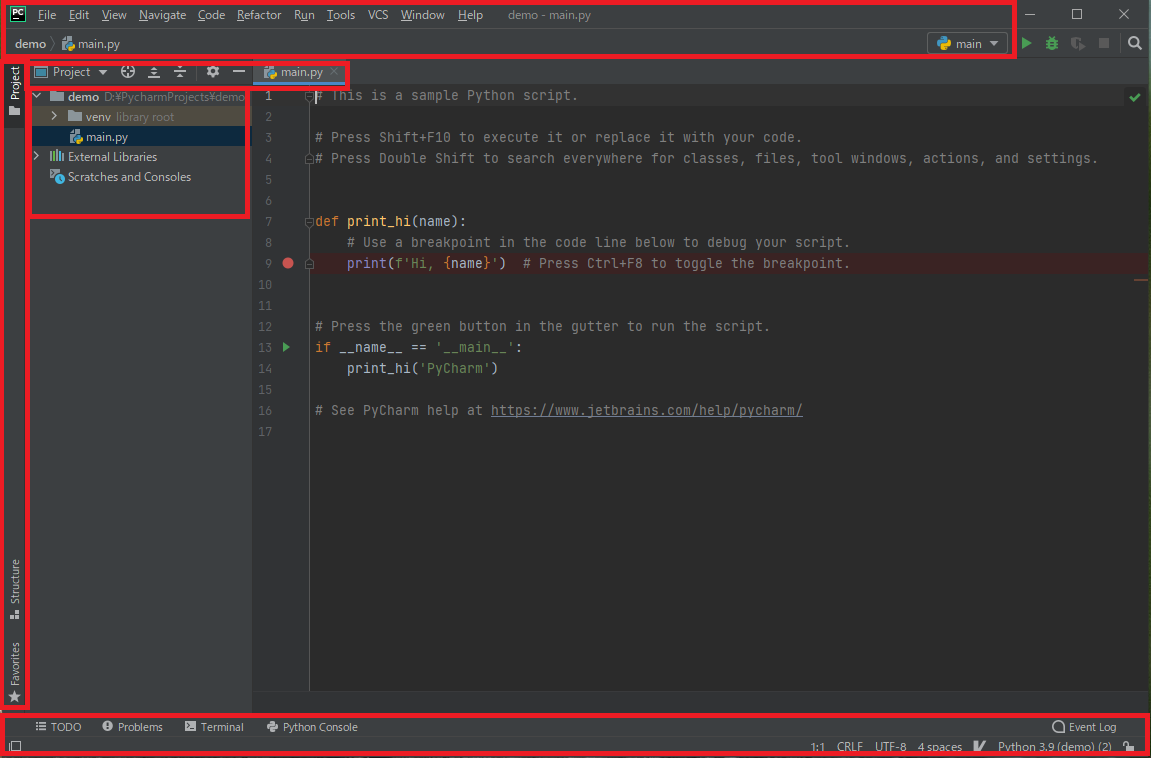This screenshot has width=1151, height=758.
Task: Click the green run gutter arrow on line 13
Action: point(286,347)
